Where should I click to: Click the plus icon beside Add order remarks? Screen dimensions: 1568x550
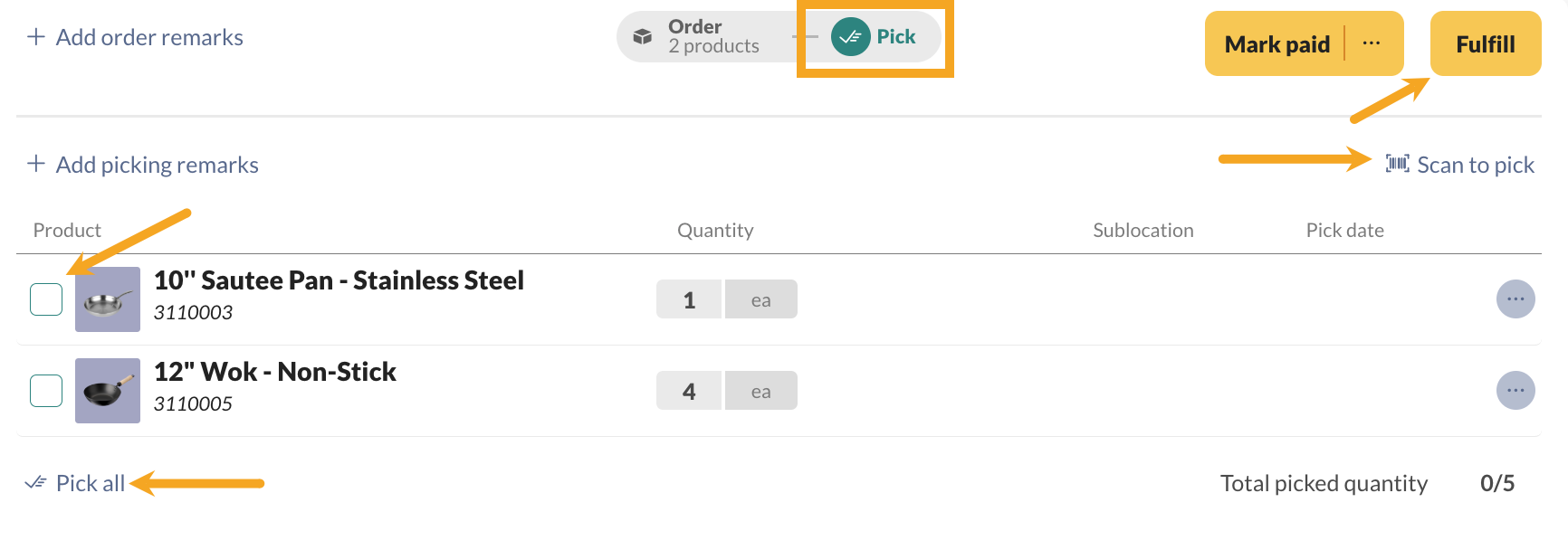(35, 37)
